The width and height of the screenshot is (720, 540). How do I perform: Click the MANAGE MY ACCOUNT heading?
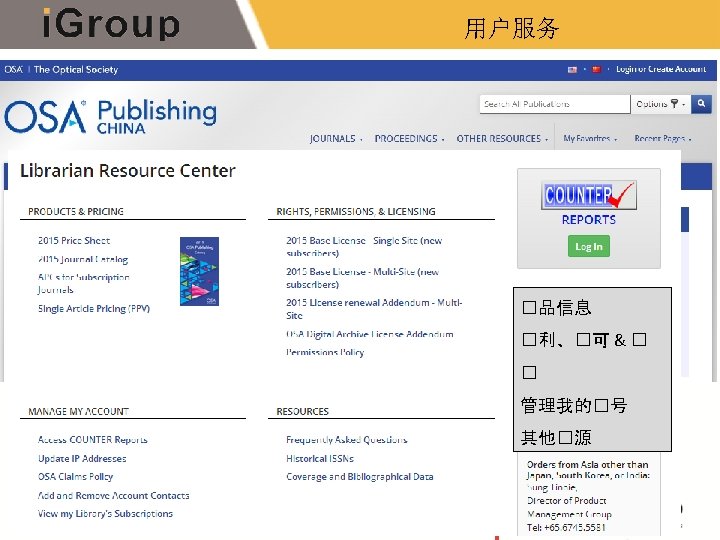pos(79,411)
